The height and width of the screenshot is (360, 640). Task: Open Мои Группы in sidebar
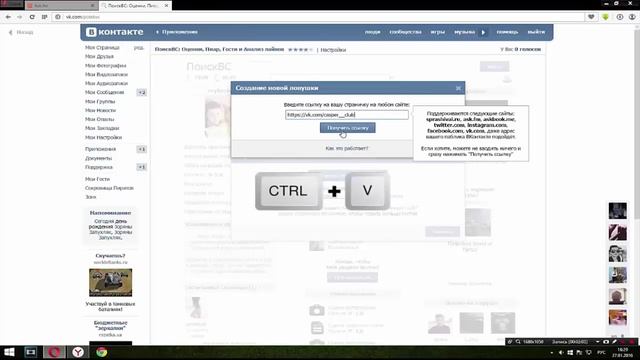100,102
